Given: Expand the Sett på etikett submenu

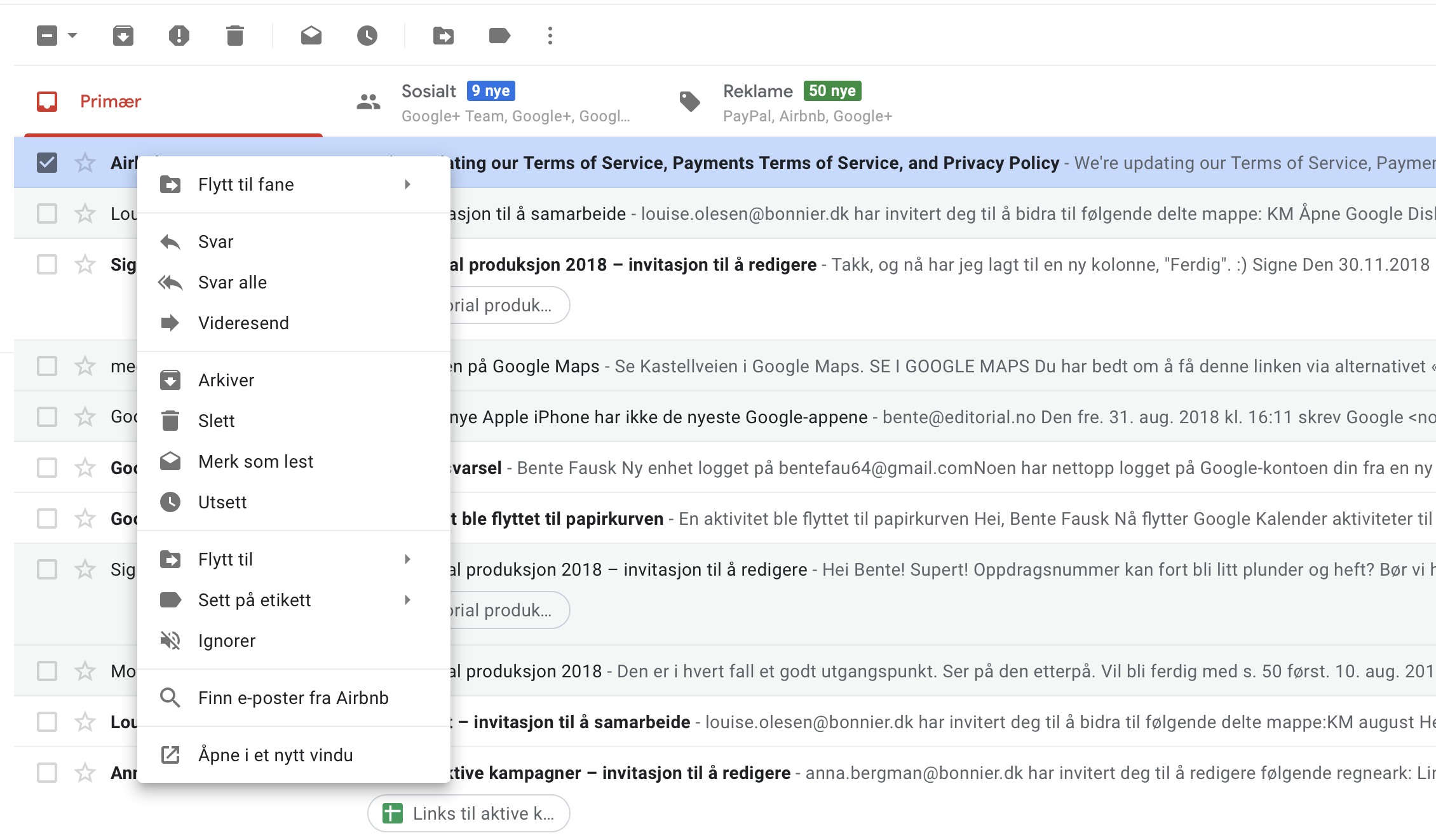Looking at the screenshot, I should (255, 600).
